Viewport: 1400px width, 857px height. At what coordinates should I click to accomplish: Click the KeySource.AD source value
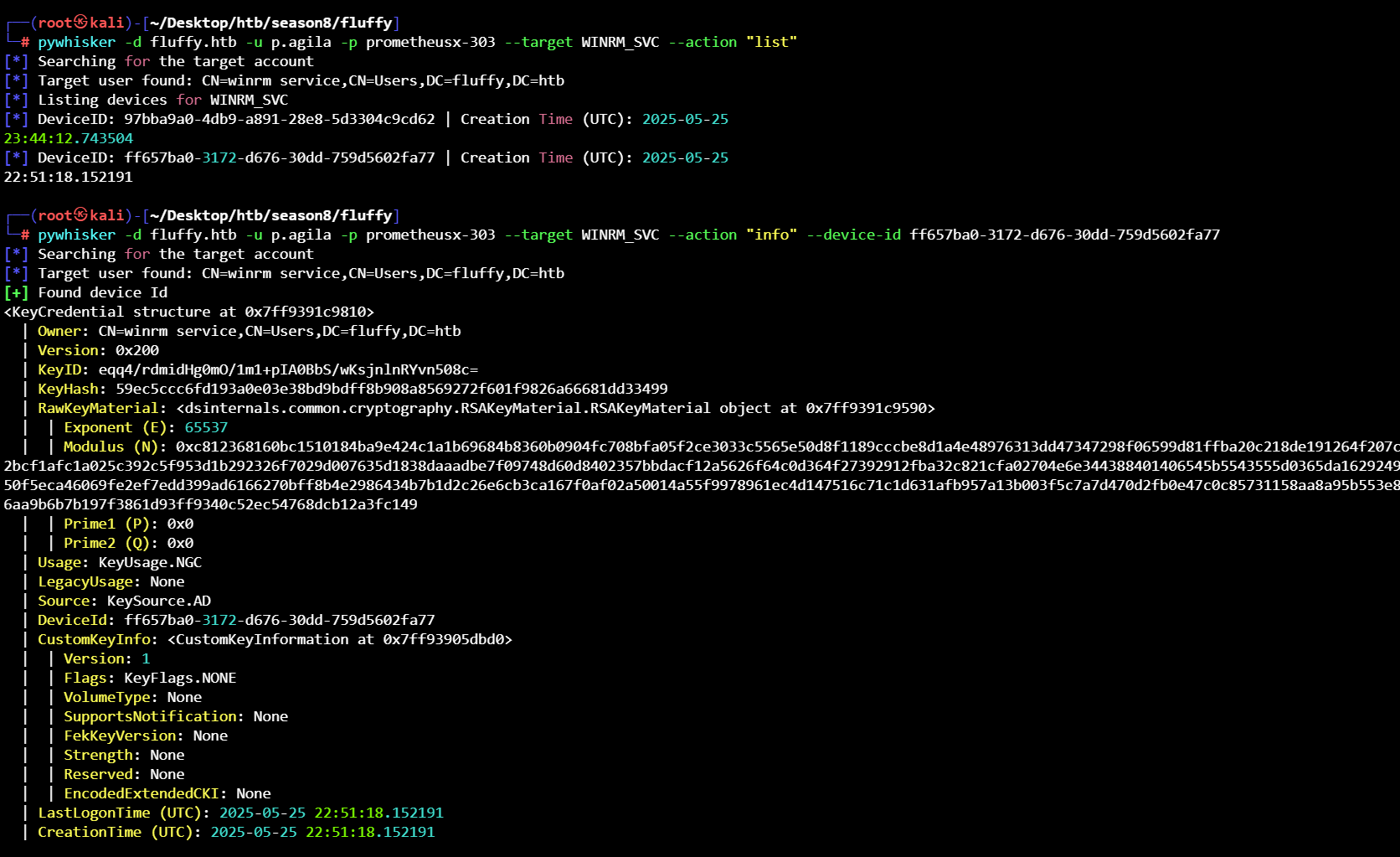(x=158, y=601)
